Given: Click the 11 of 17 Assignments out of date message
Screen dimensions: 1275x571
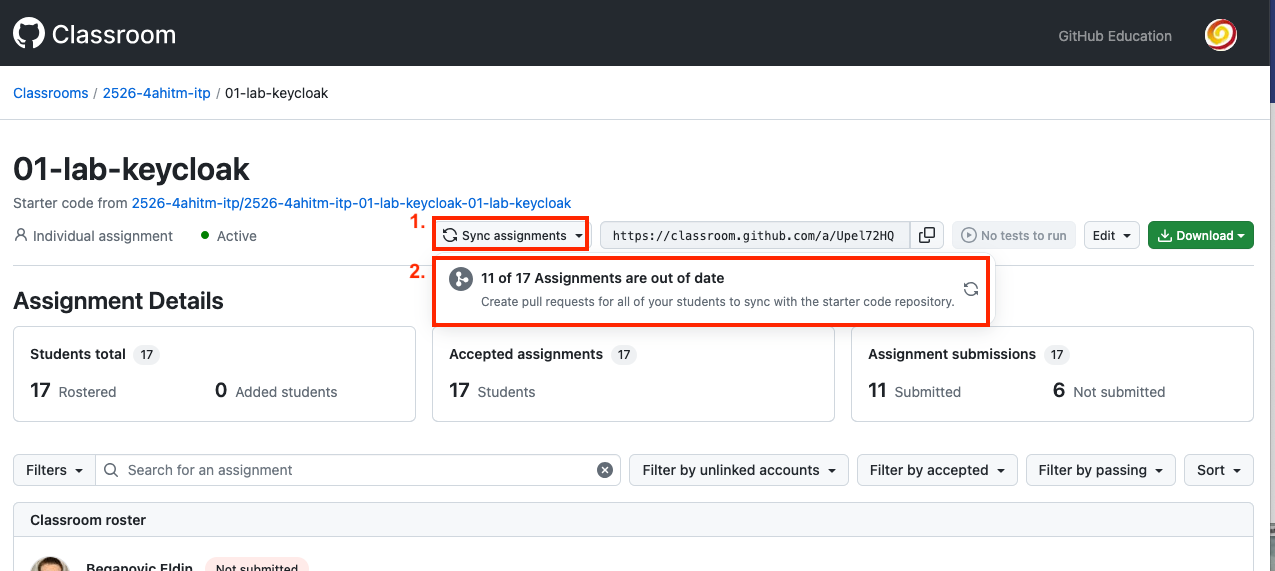Looking at the screenshot, I should tap(602, 278).
